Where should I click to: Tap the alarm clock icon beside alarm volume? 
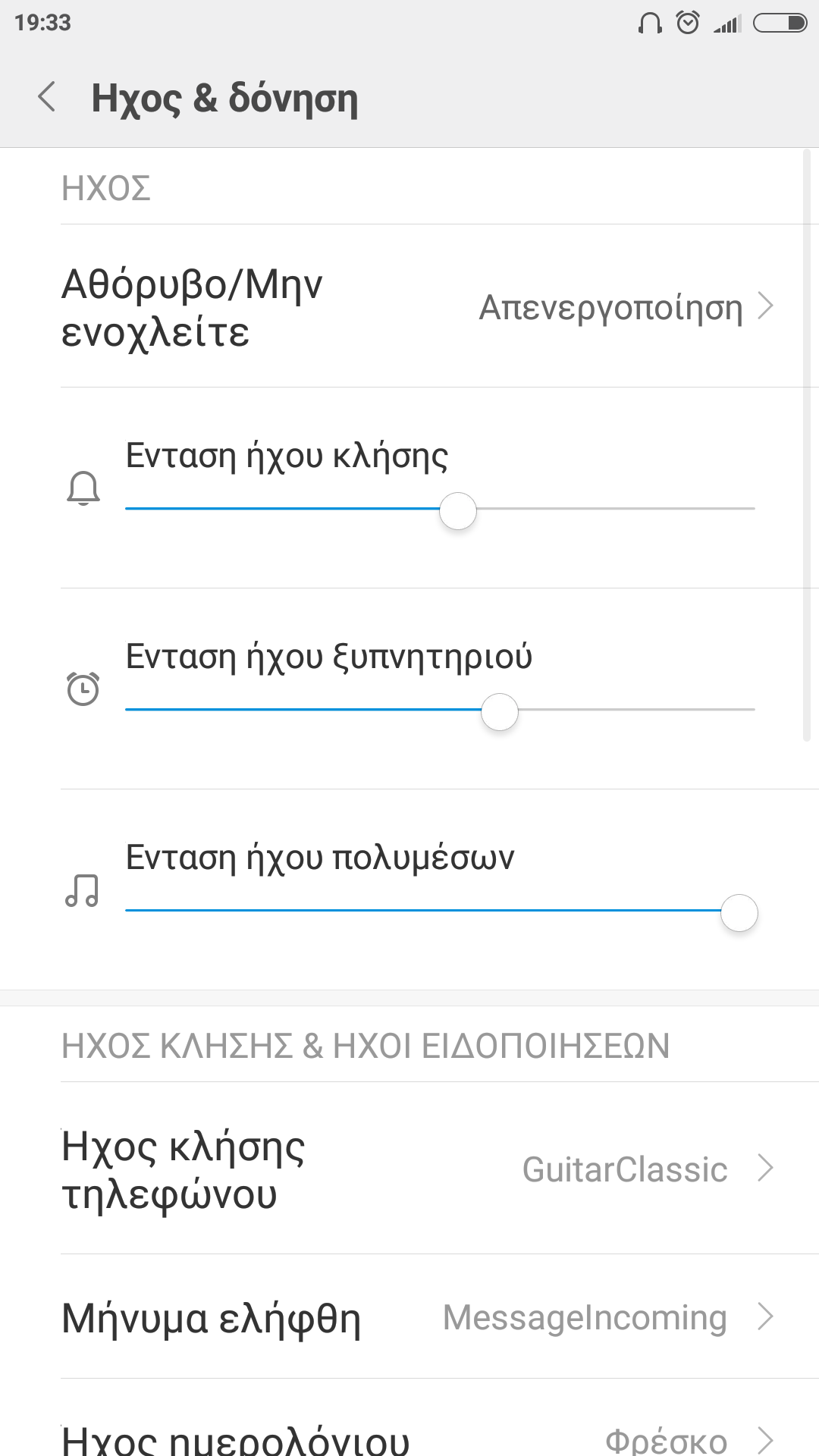pos(83,689)
